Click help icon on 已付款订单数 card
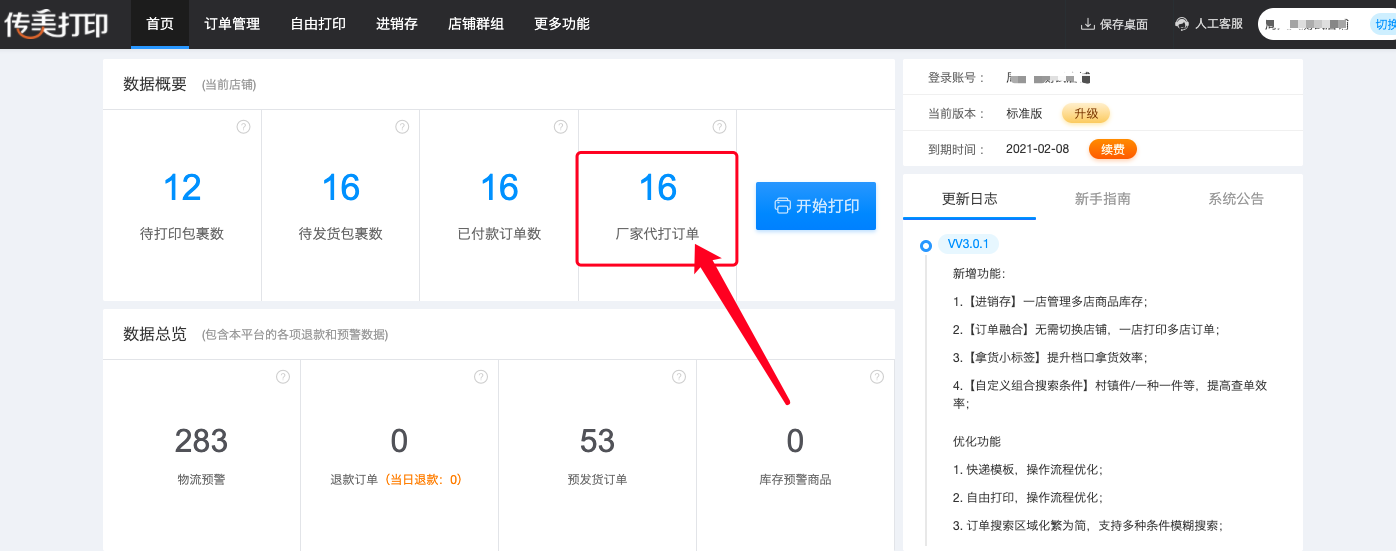 561,127
